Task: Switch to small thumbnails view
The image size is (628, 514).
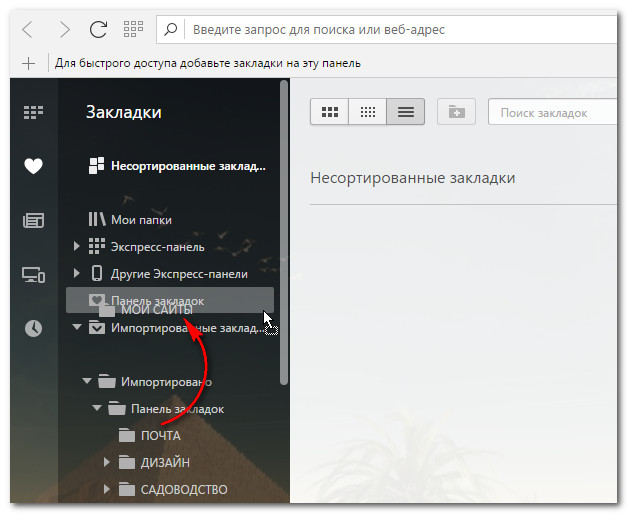Action: 367,112
